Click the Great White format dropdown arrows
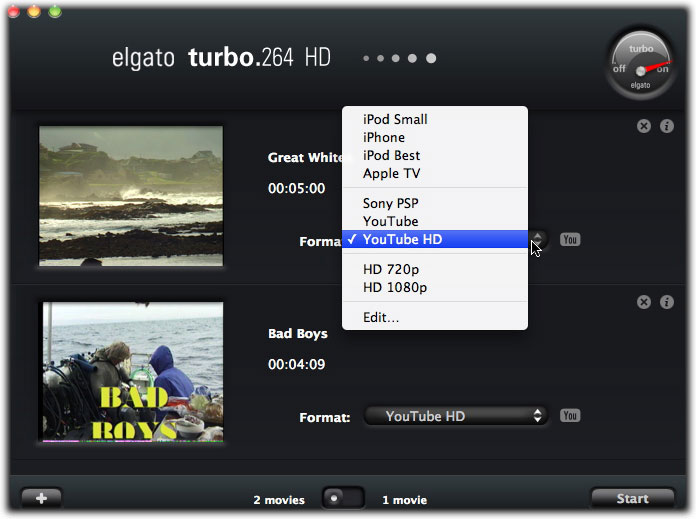Image resolution: width=696 pixels, height=519 pixels. click(x=538, y=239)
